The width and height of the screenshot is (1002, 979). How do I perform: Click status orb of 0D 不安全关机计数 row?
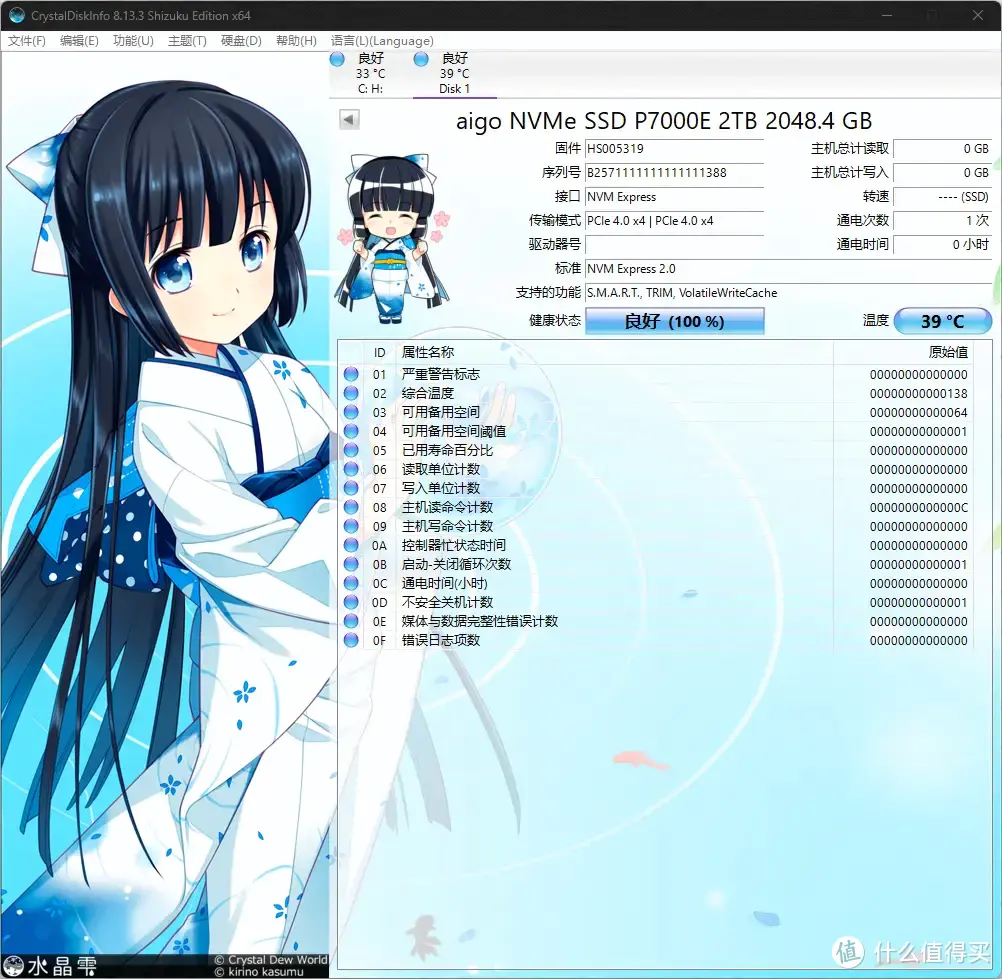351,602
